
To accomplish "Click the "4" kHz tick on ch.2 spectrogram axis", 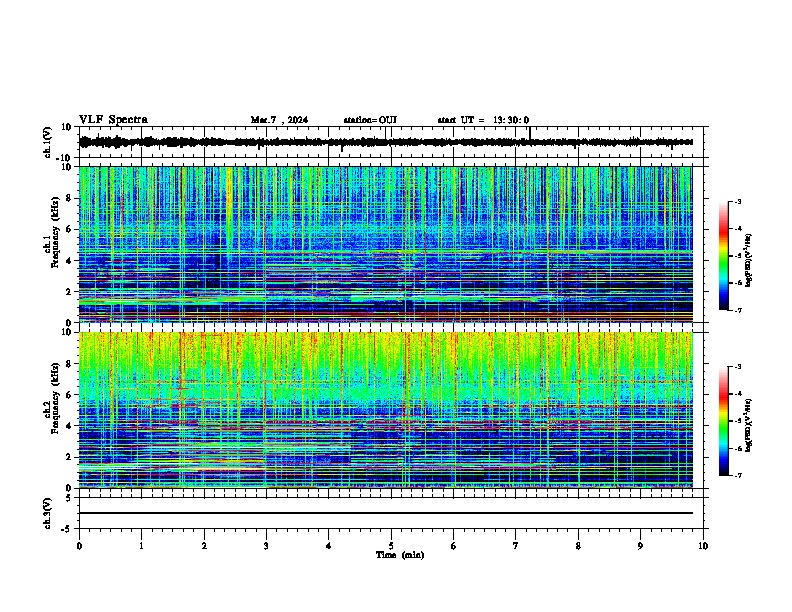I will (x=69, y=426).
